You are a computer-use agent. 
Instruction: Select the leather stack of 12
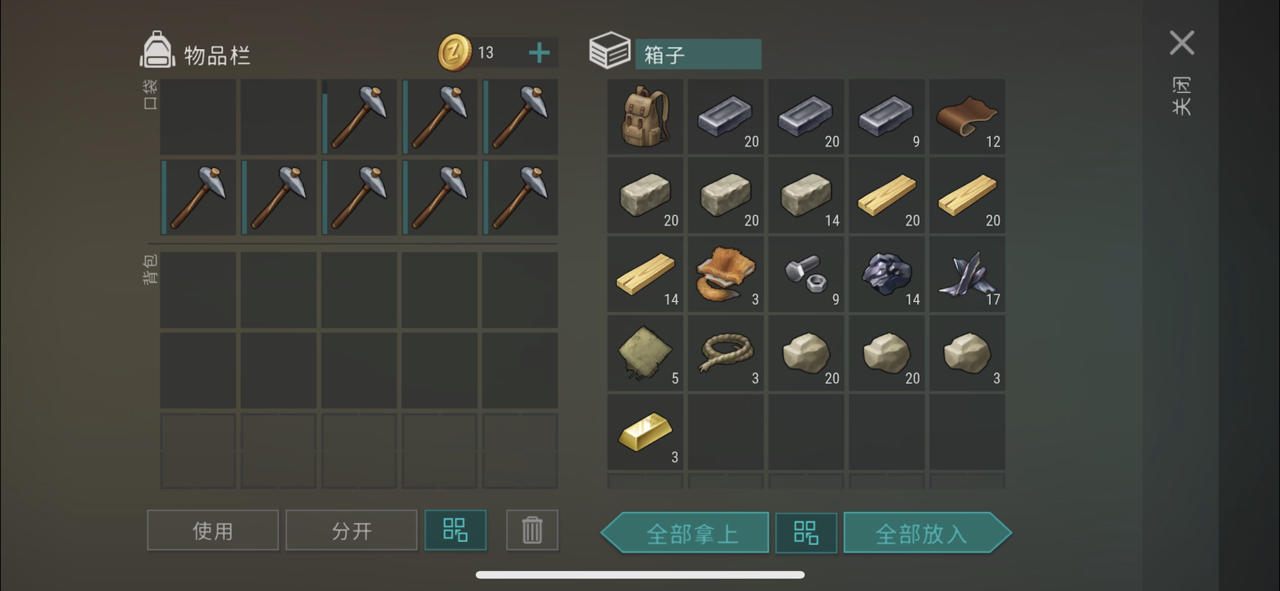[967, 116]
